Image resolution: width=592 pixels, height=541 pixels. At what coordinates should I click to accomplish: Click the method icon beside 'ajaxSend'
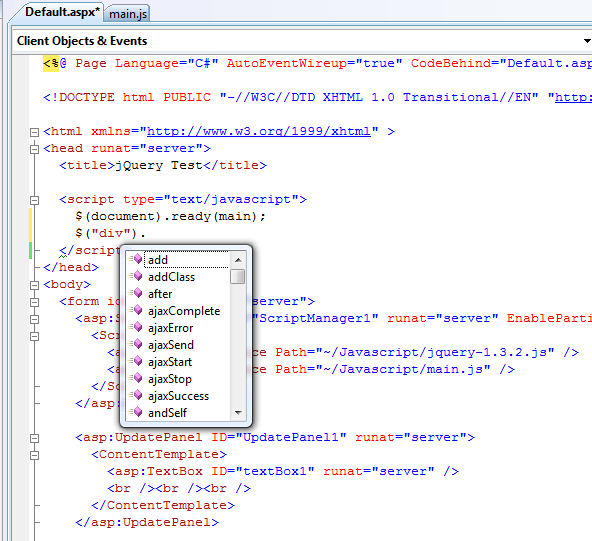pos(136,344)
